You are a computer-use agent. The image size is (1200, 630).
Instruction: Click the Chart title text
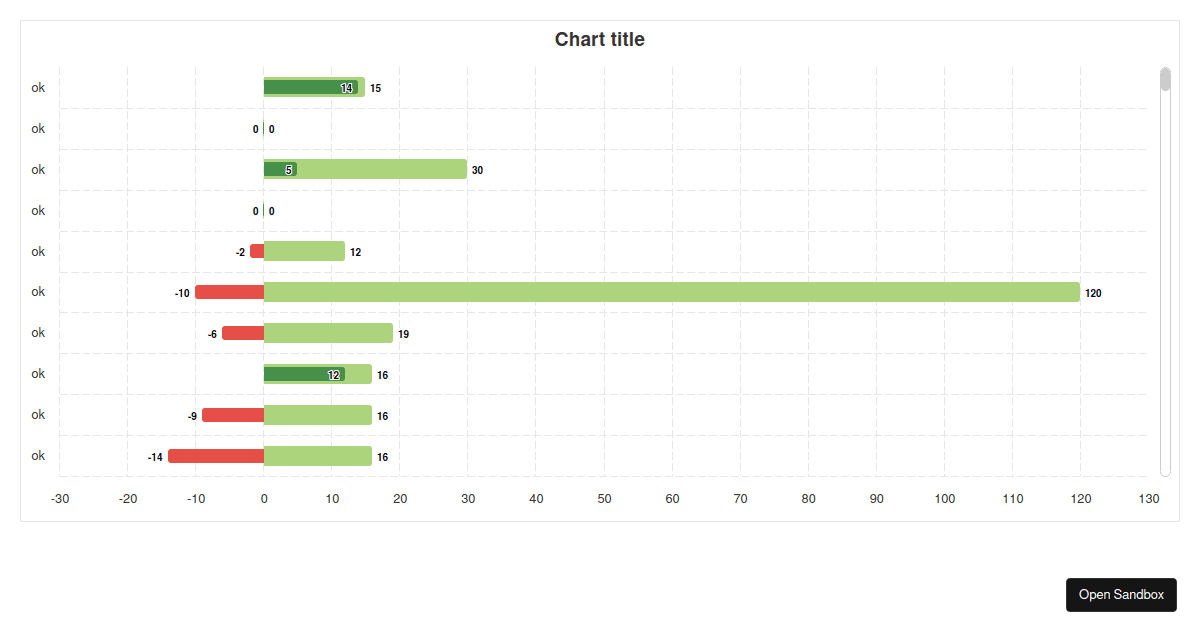tap(599, 39)
